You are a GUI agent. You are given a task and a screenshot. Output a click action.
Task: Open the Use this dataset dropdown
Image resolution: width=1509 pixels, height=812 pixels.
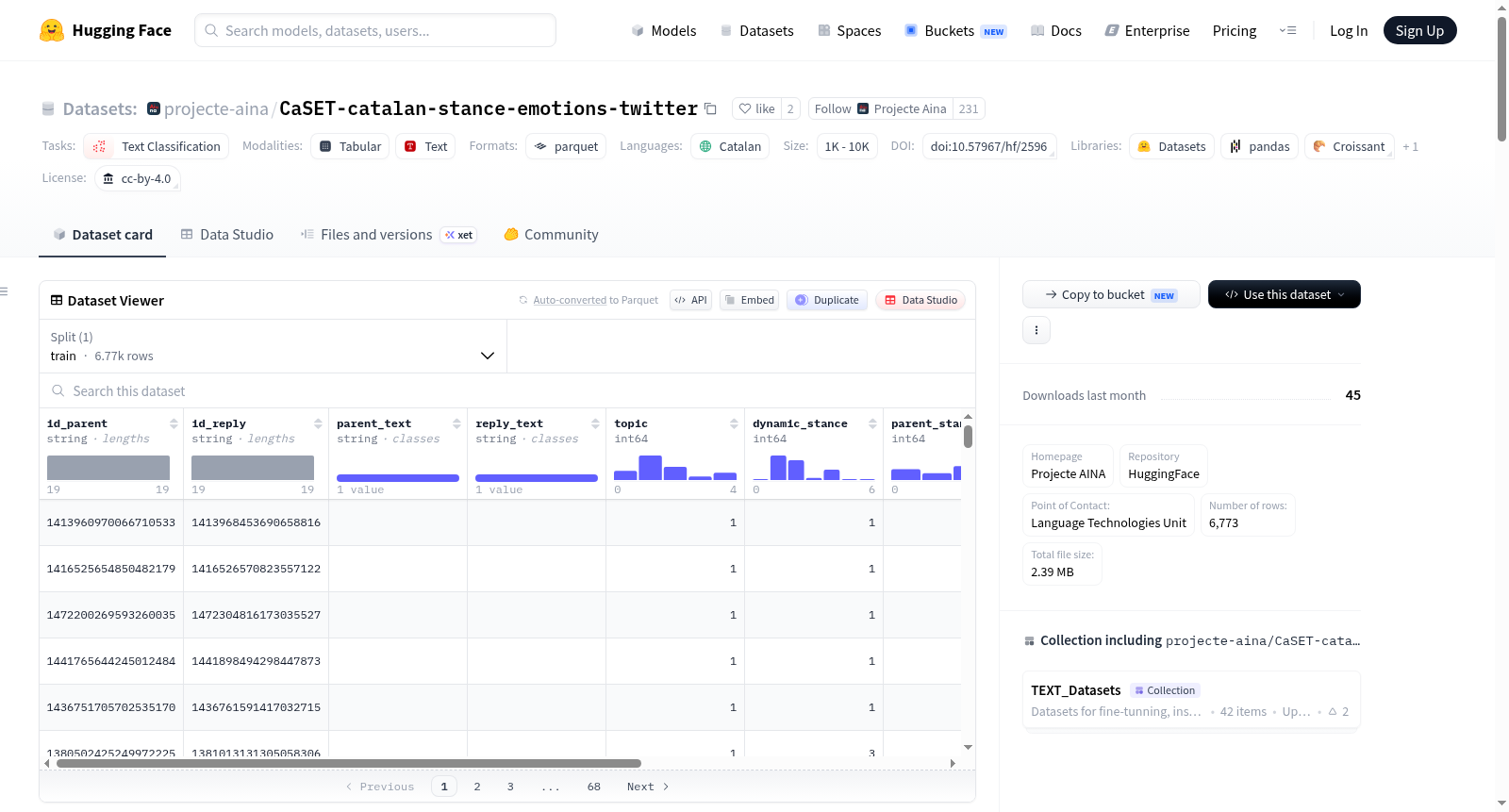(1285, 294)
